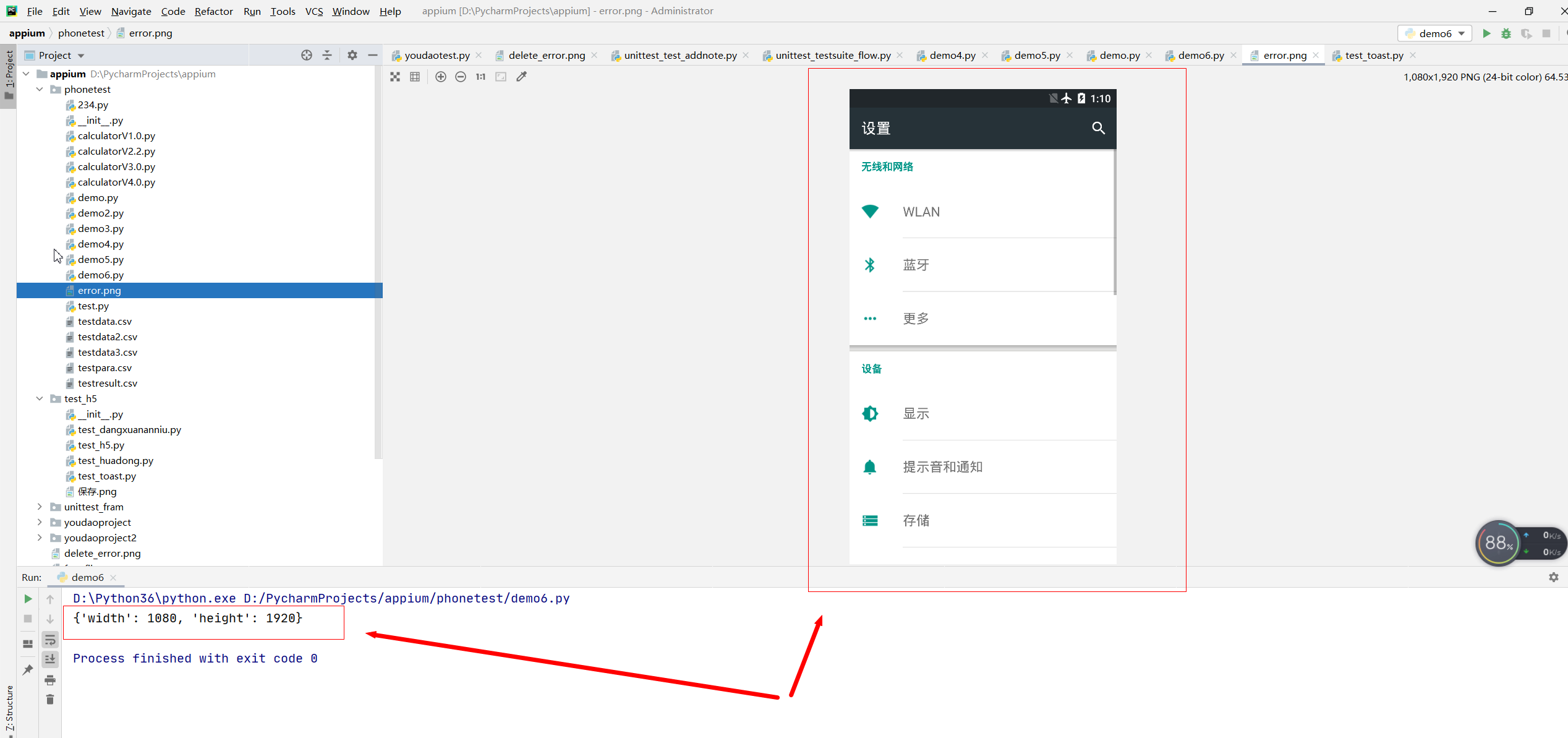Open the color picker eyedropper tool
Image resolution: width=1568 pixels, height=738 pixels.
click(x=522, y=77)
